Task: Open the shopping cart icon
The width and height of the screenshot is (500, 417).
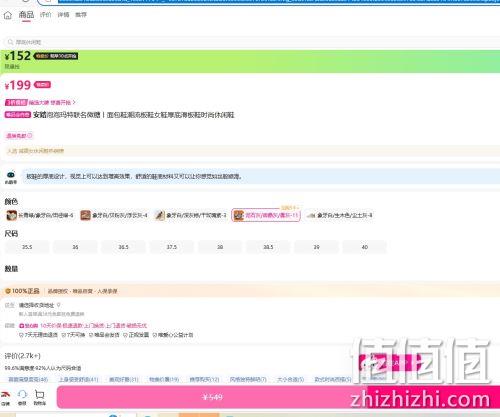Action: click(x=40, y=395)
